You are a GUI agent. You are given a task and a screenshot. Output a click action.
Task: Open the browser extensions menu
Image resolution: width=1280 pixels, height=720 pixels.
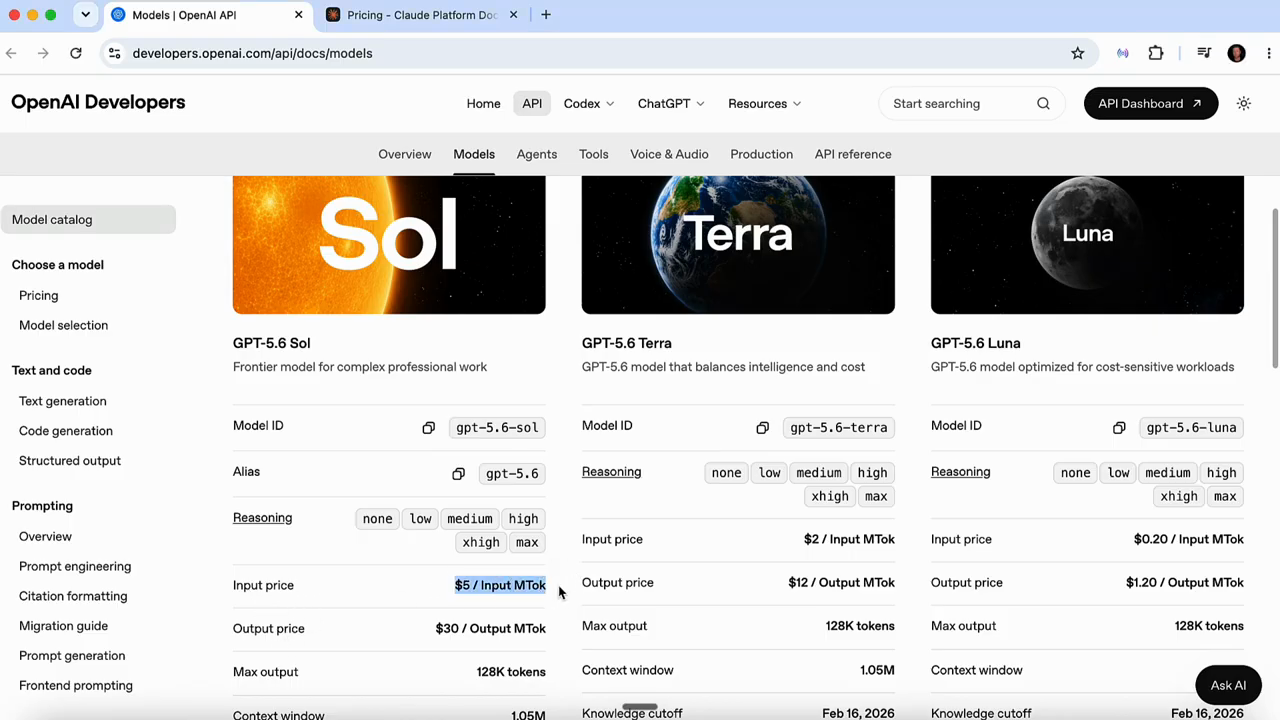coord(1156,53)
